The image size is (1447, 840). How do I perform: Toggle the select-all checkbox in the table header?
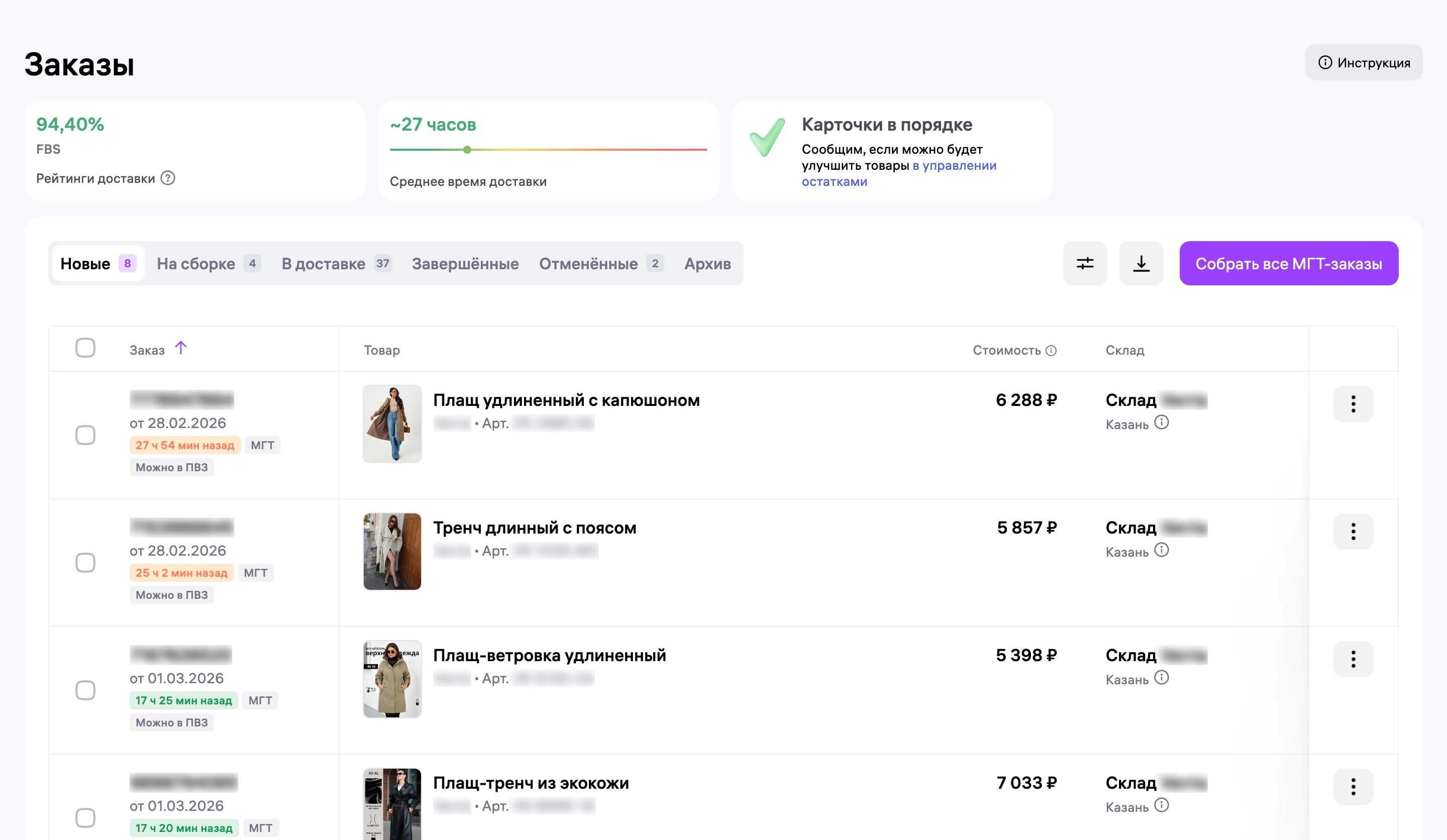(x=85, y=348)
